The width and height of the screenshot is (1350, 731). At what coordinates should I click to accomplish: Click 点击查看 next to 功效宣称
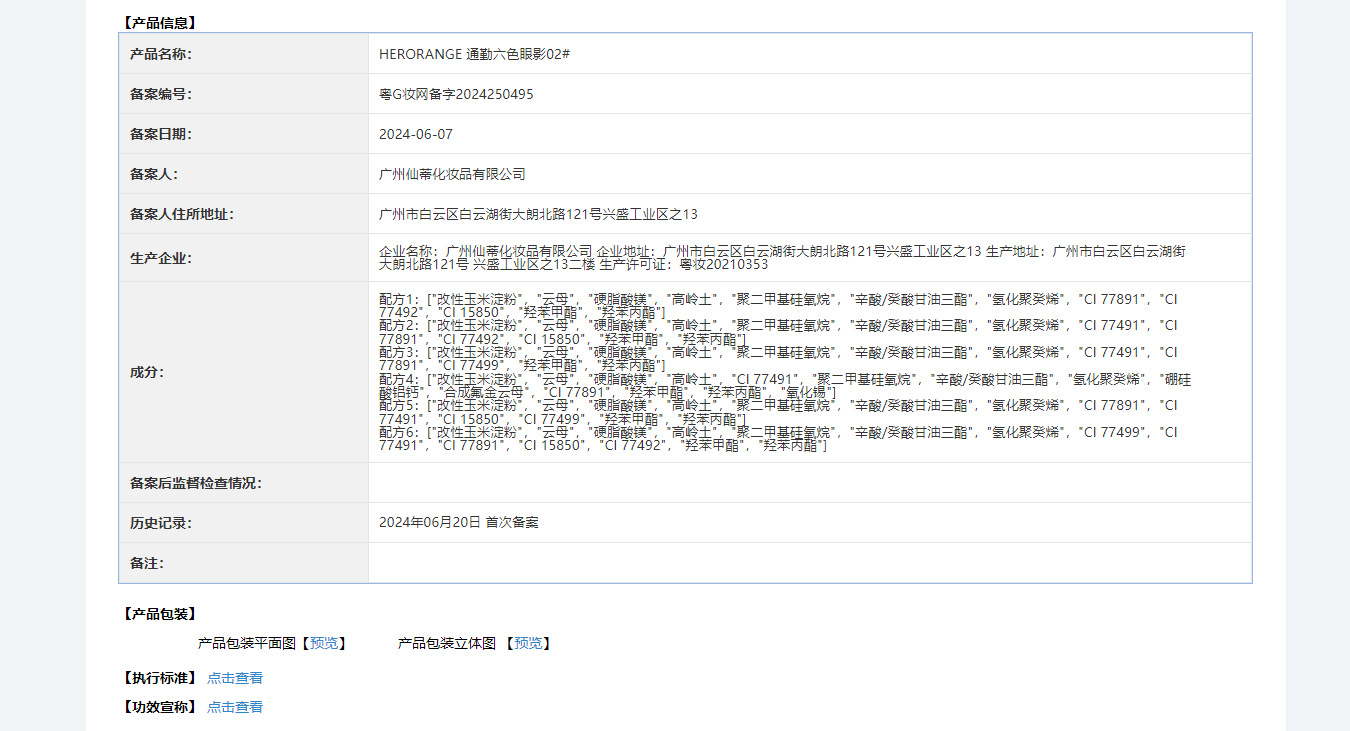click(x=235, y=707)
